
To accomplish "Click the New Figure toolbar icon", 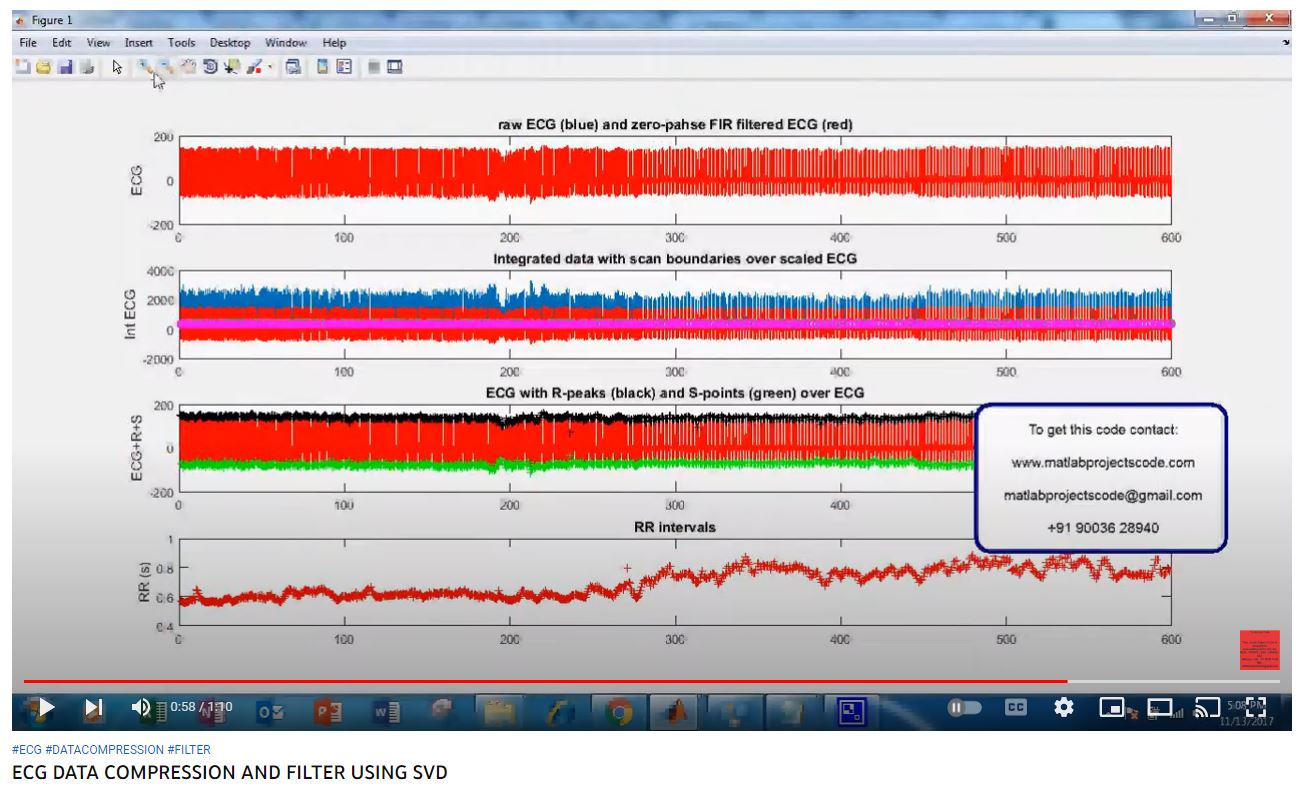I will click(22, 67).
